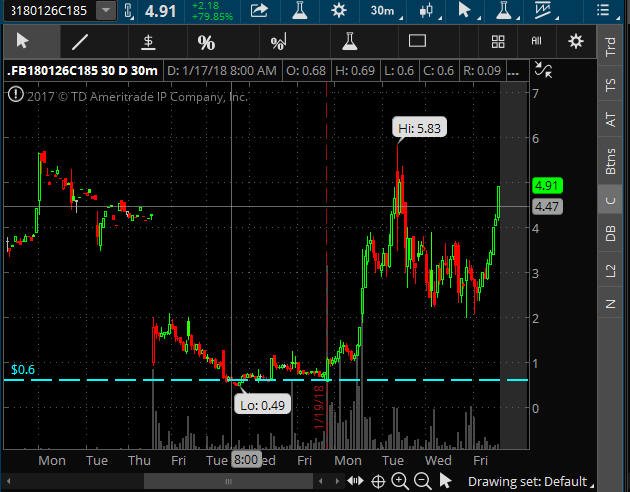Click the D: 1/17/18 8:00 AM value

221,71
